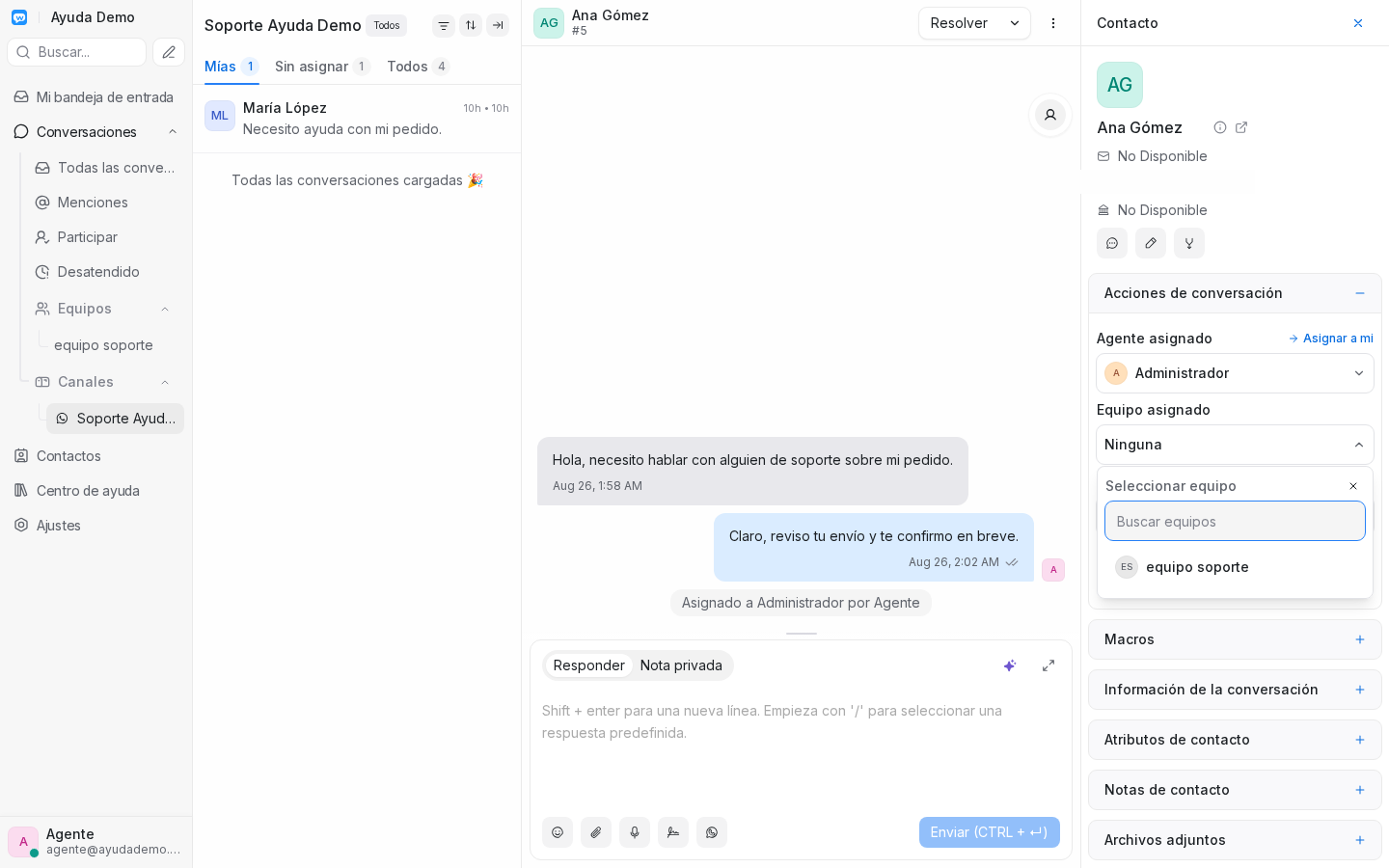Click the attach file paperclip icon

pyautogui.click(x=596, y=832)
